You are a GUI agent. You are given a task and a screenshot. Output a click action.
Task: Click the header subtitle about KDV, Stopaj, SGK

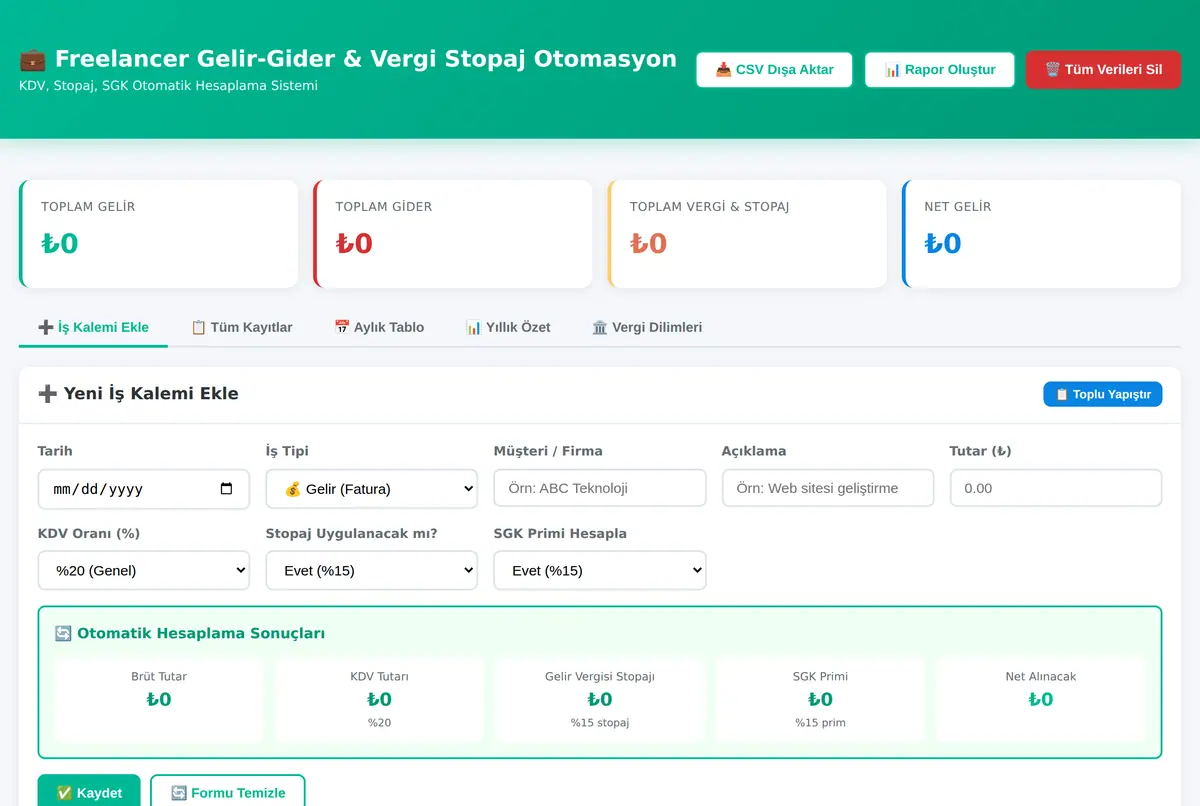168,85
